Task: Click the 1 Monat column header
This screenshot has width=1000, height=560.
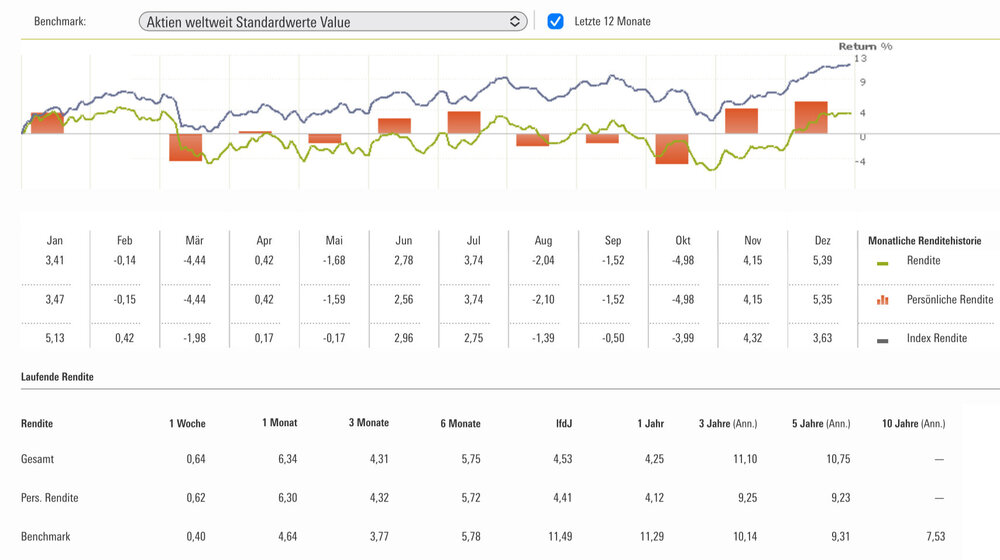Action: click(x=279, y=423)
